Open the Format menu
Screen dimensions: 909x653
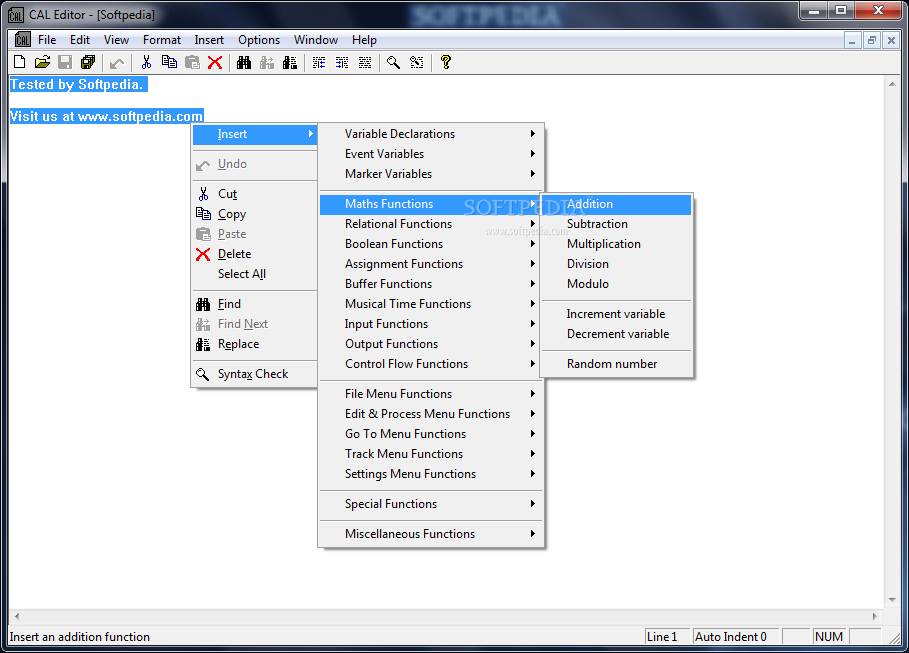[x=162, y=39]
